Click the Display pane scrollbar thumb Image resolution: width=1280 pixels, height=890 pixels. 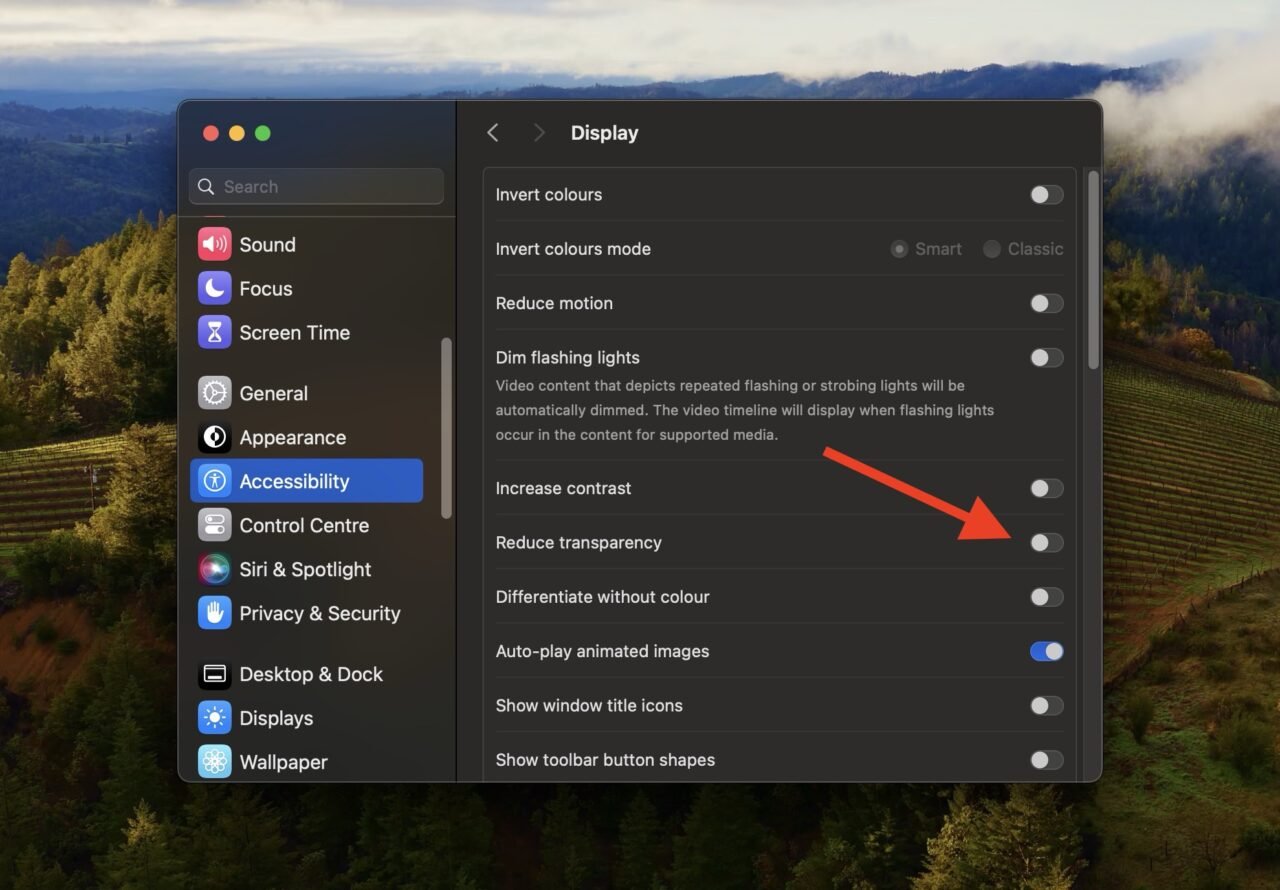pos(1093,270)
